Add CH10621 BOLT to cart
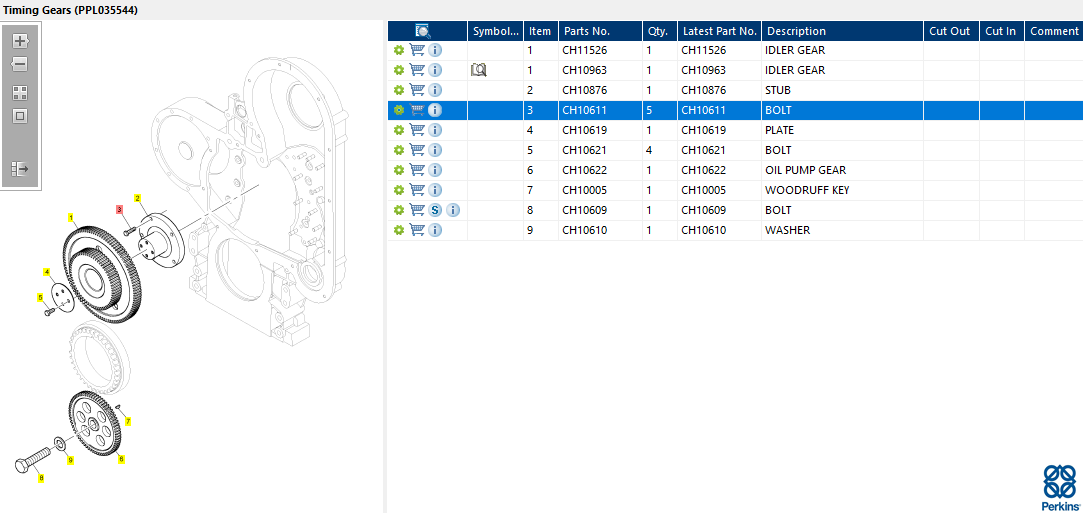Viewport: 1083px width, 513px height. tap(416, 150)
